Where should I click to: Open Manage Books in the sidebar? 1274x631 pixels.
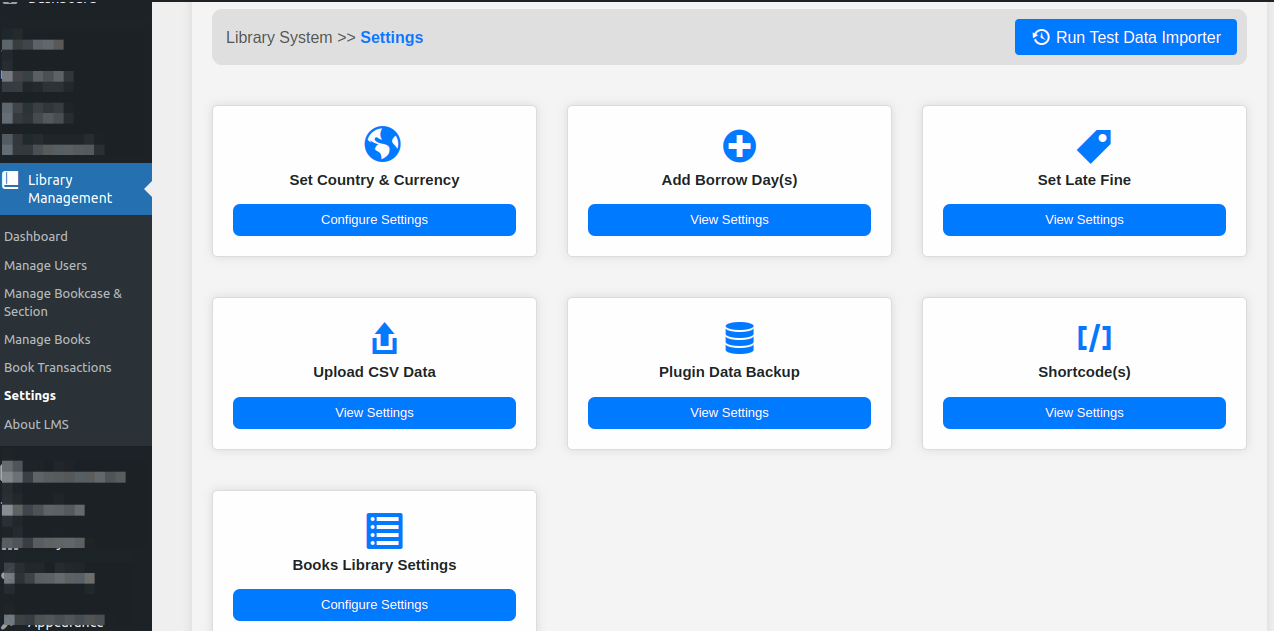[x=47, y=340]
